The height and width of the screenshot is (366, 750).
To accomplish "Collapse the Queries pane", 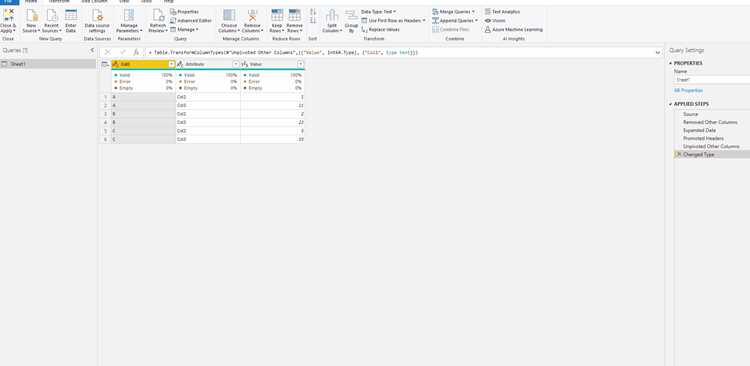I will click(x=92, y=50).
